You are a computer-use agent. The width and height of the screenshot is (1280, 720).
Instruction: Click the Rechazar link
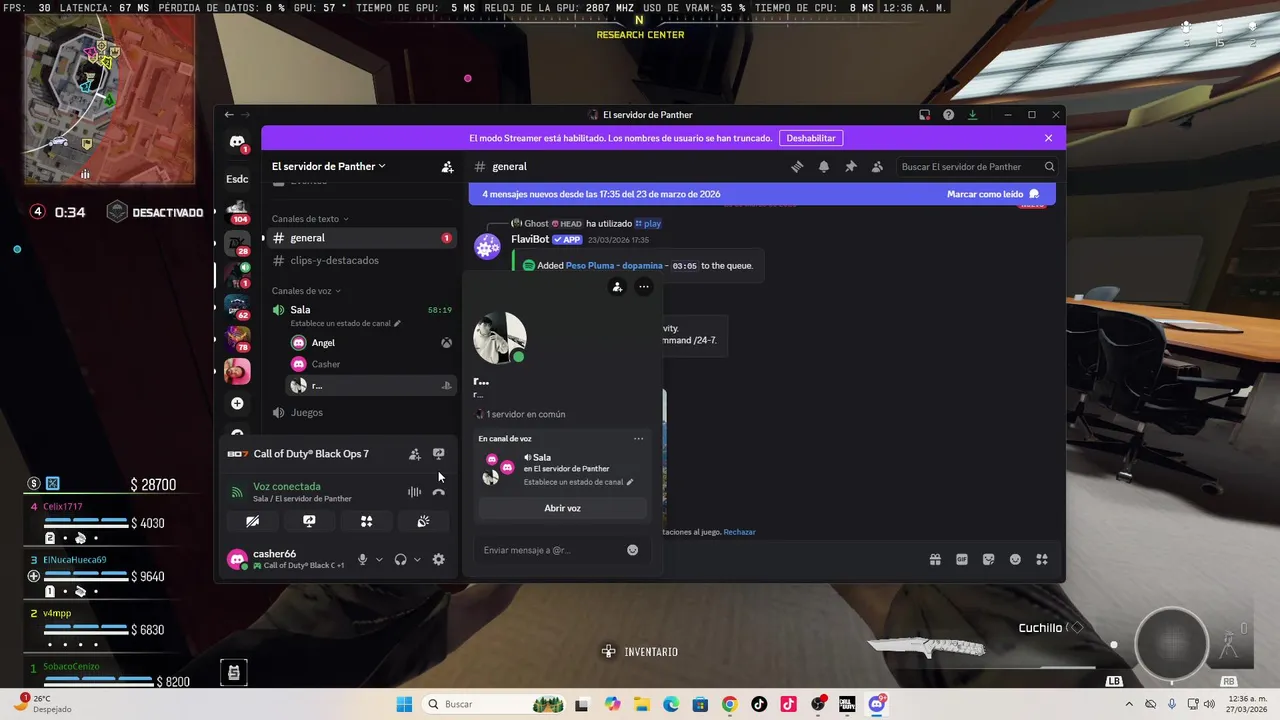(740, 532)
